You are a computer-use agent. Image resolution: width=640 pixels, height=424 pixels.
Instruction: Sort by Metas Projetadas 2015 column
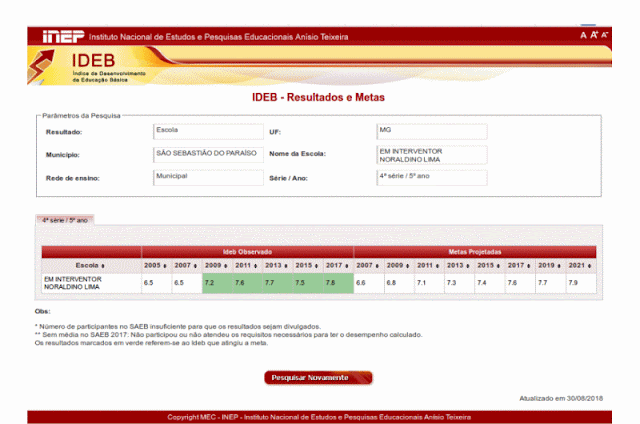pos(489,265)
